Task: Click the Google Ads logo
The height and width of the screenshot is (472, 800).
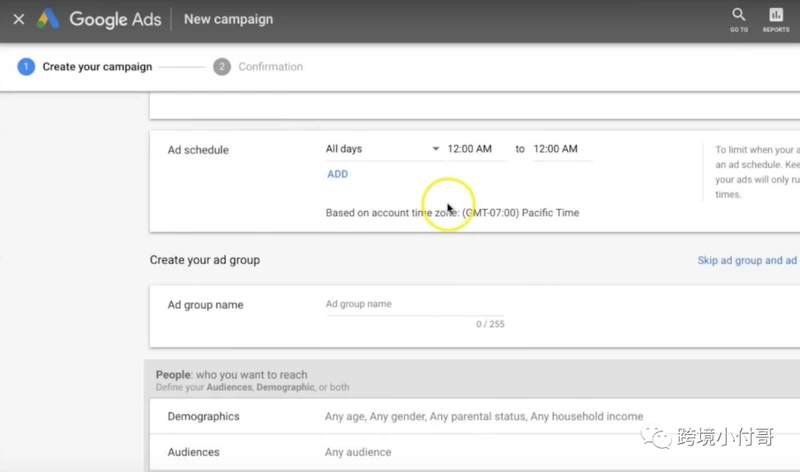Action: (48, 19)
